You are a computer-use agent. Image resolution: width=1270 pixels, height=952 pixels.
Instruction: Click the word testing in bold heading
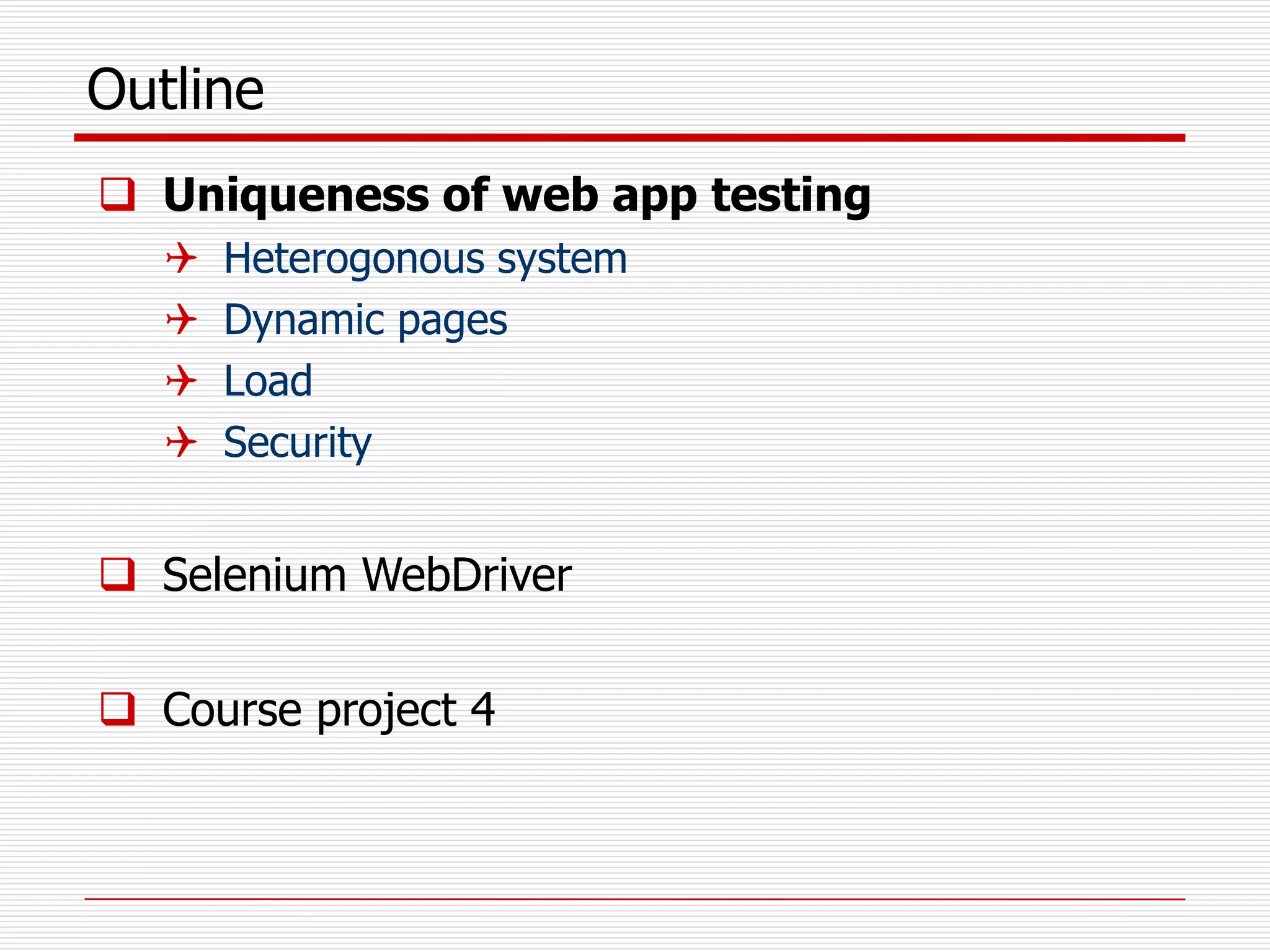[791, 195]
